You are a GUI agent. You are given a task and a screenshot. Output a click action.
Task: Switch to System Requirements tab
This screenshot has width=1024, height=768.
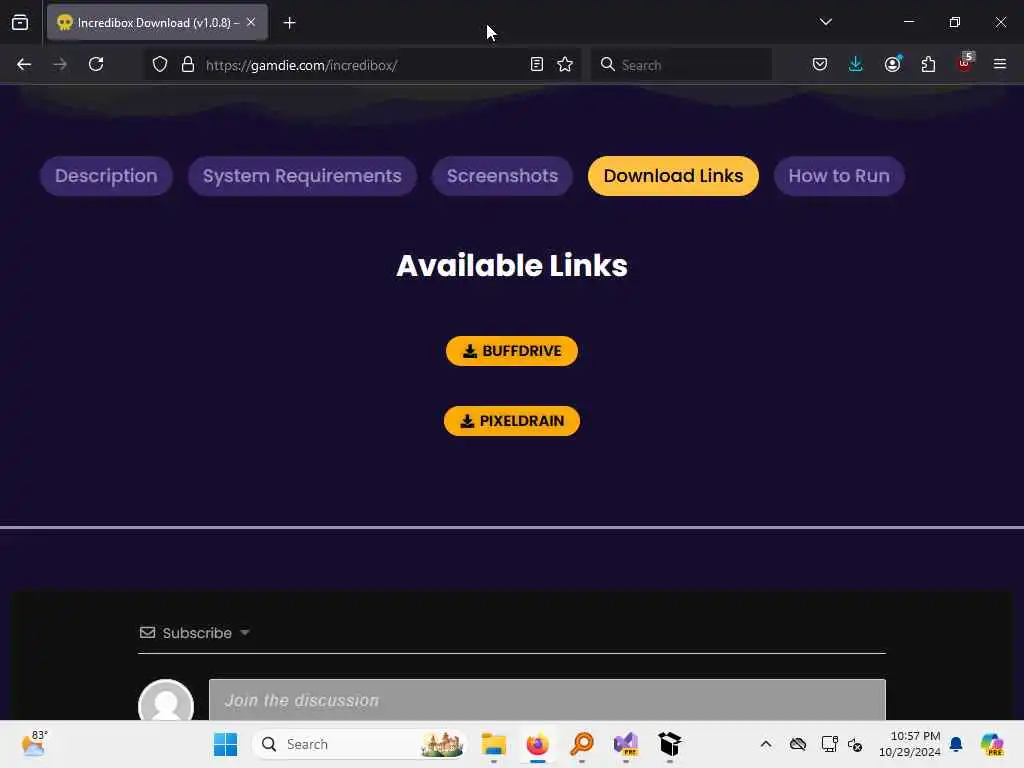[x=302, y=176]
